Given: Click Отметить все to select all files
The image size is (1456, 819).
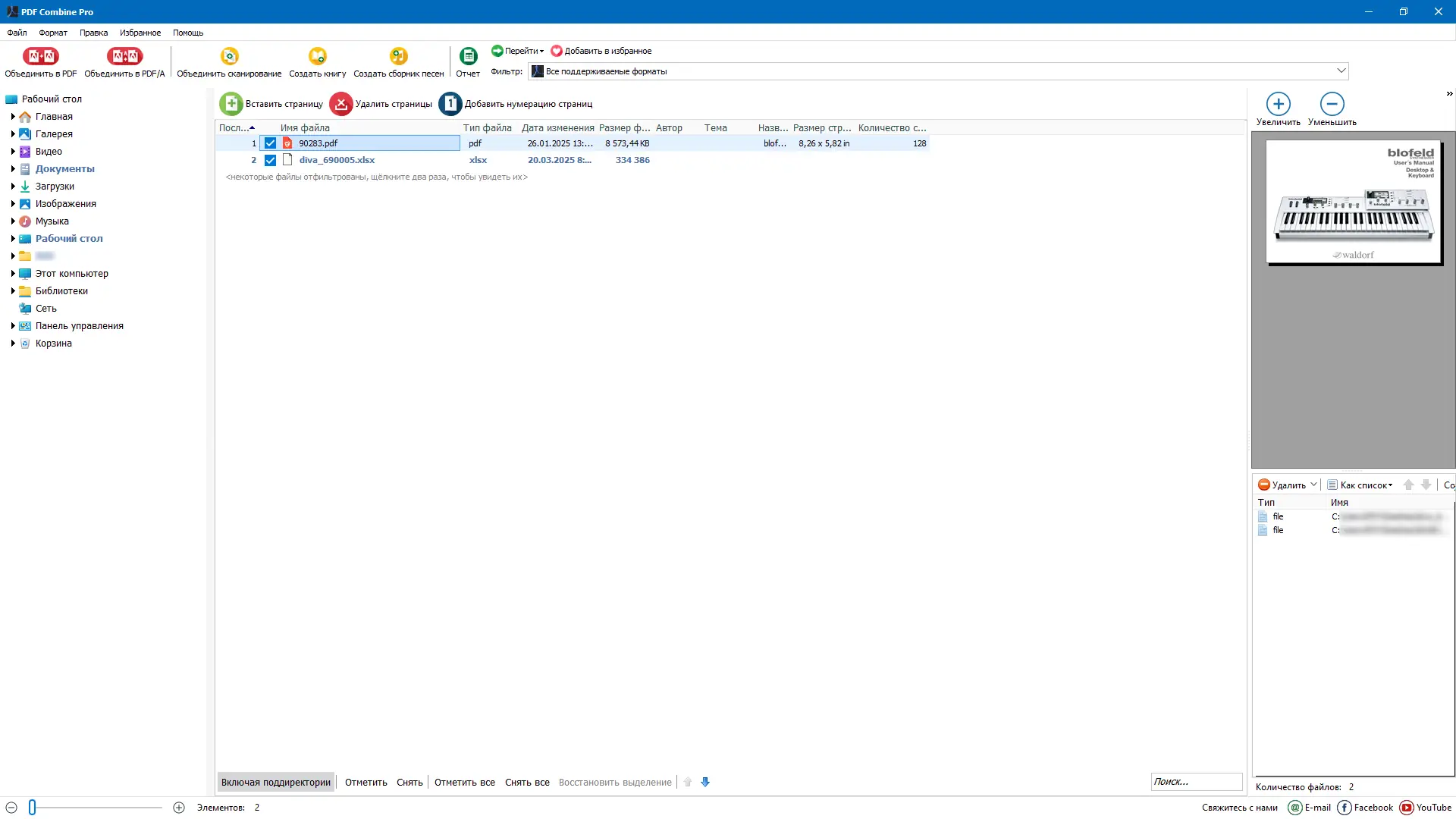Looking at the screenshot, I should pyautogui.click(x=464, y=782).
